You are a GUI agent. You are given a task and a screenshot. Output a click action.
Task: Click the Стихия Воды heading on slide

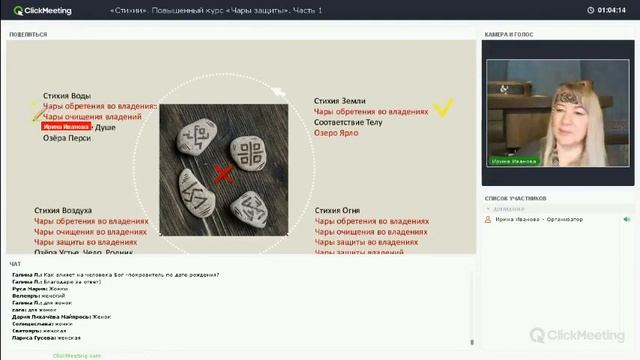(67, 96)
